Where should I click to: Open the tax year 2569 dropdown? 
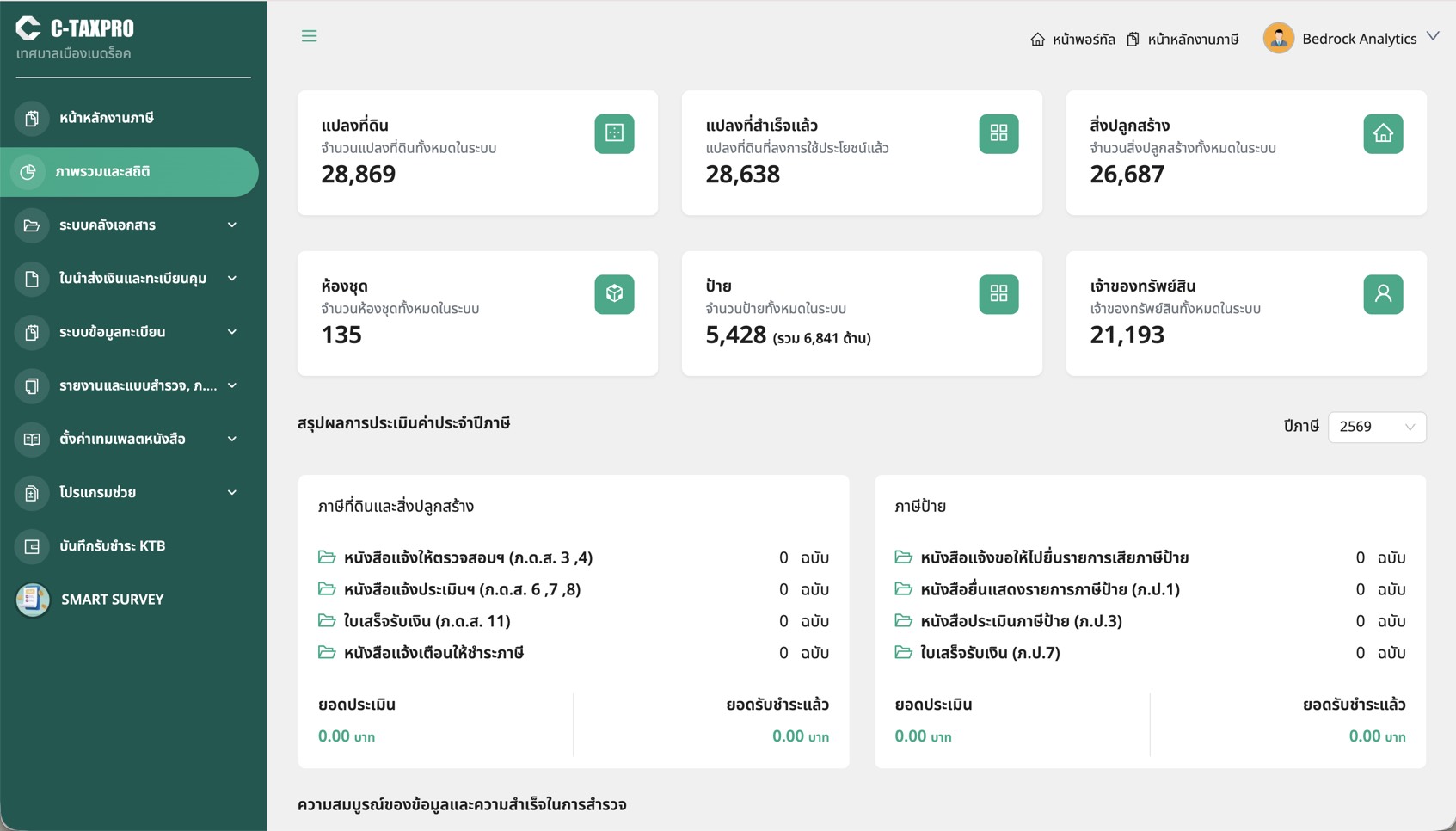click(x=1376, y=427)
